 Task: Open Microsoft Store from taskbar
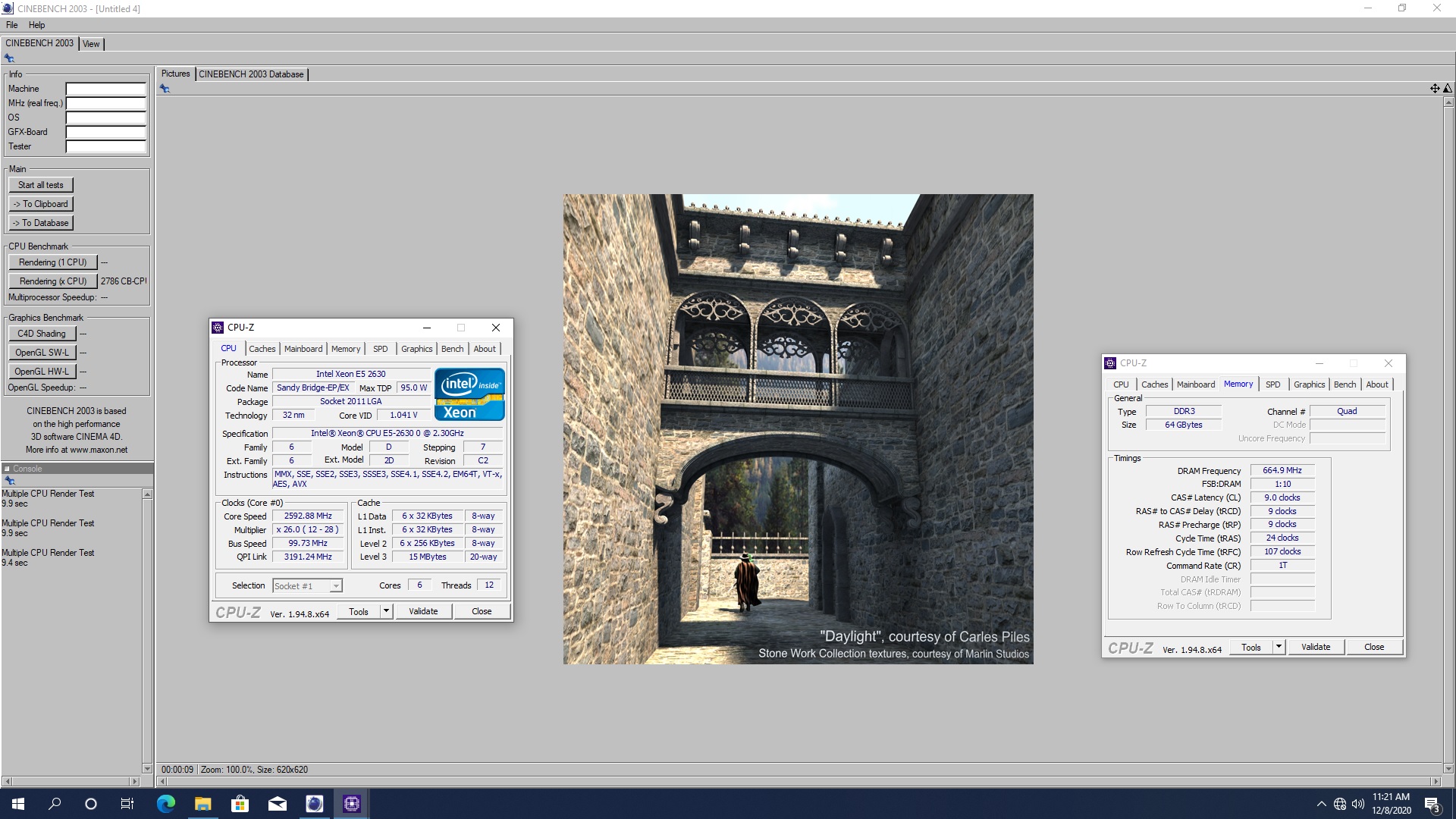240,804
